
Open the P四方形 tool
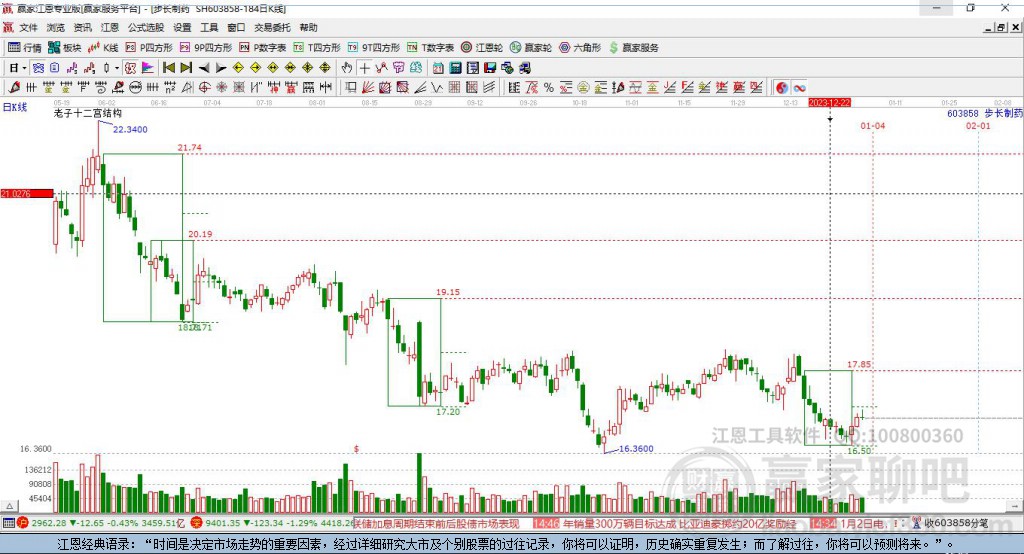coord(149,48)
